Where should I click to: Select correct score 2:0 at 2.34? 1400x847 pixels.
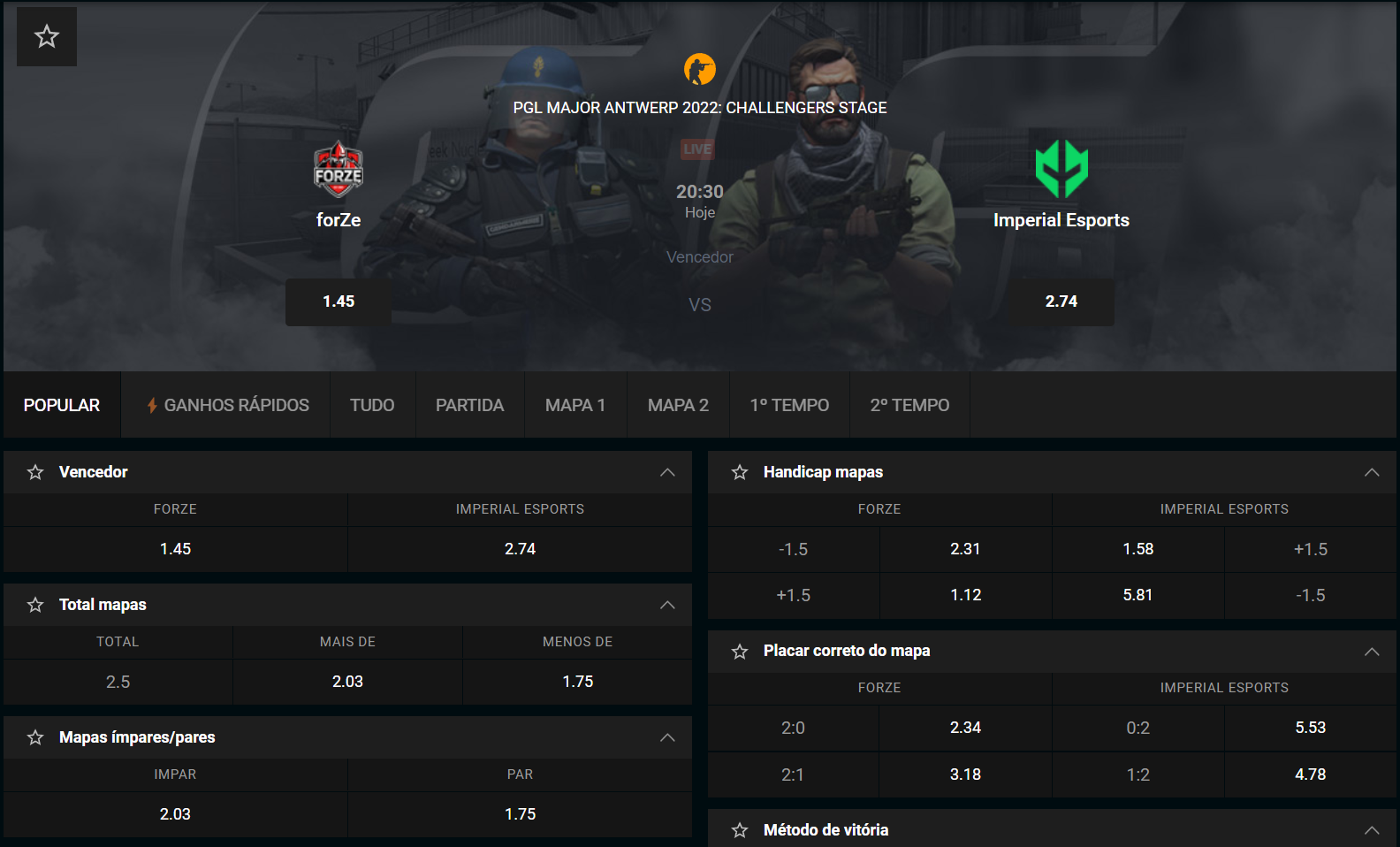[965, 728]
